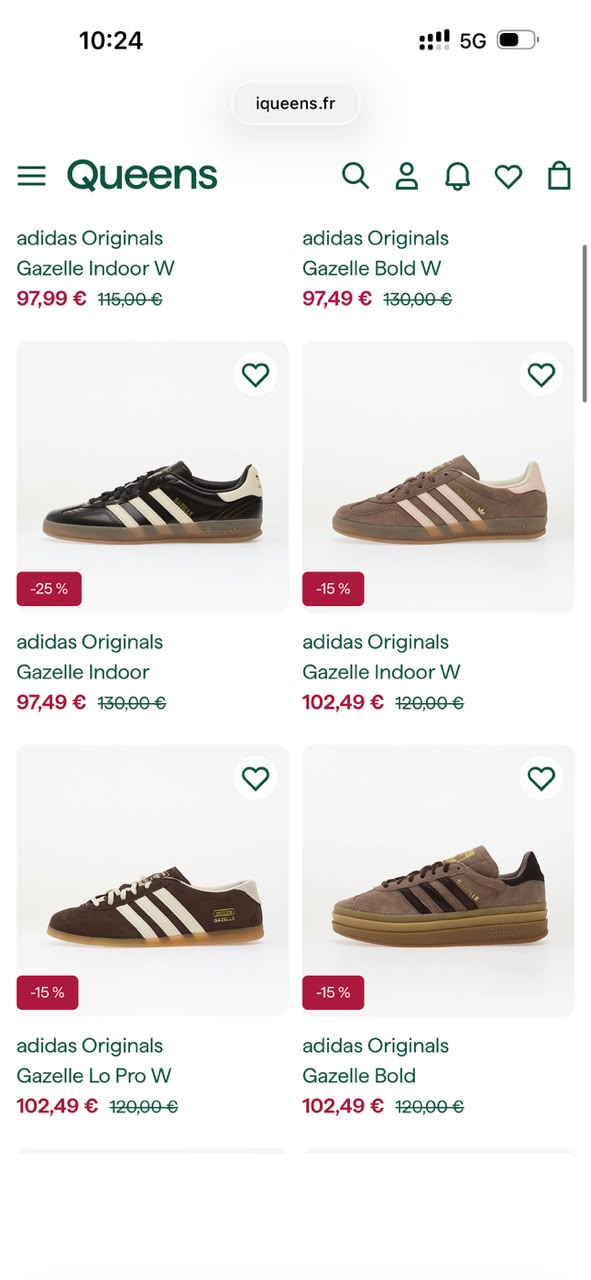Open Gazelle Bold W product title link
The height and width of the screenshot is (1280, 591).
(x=372, y=268)
